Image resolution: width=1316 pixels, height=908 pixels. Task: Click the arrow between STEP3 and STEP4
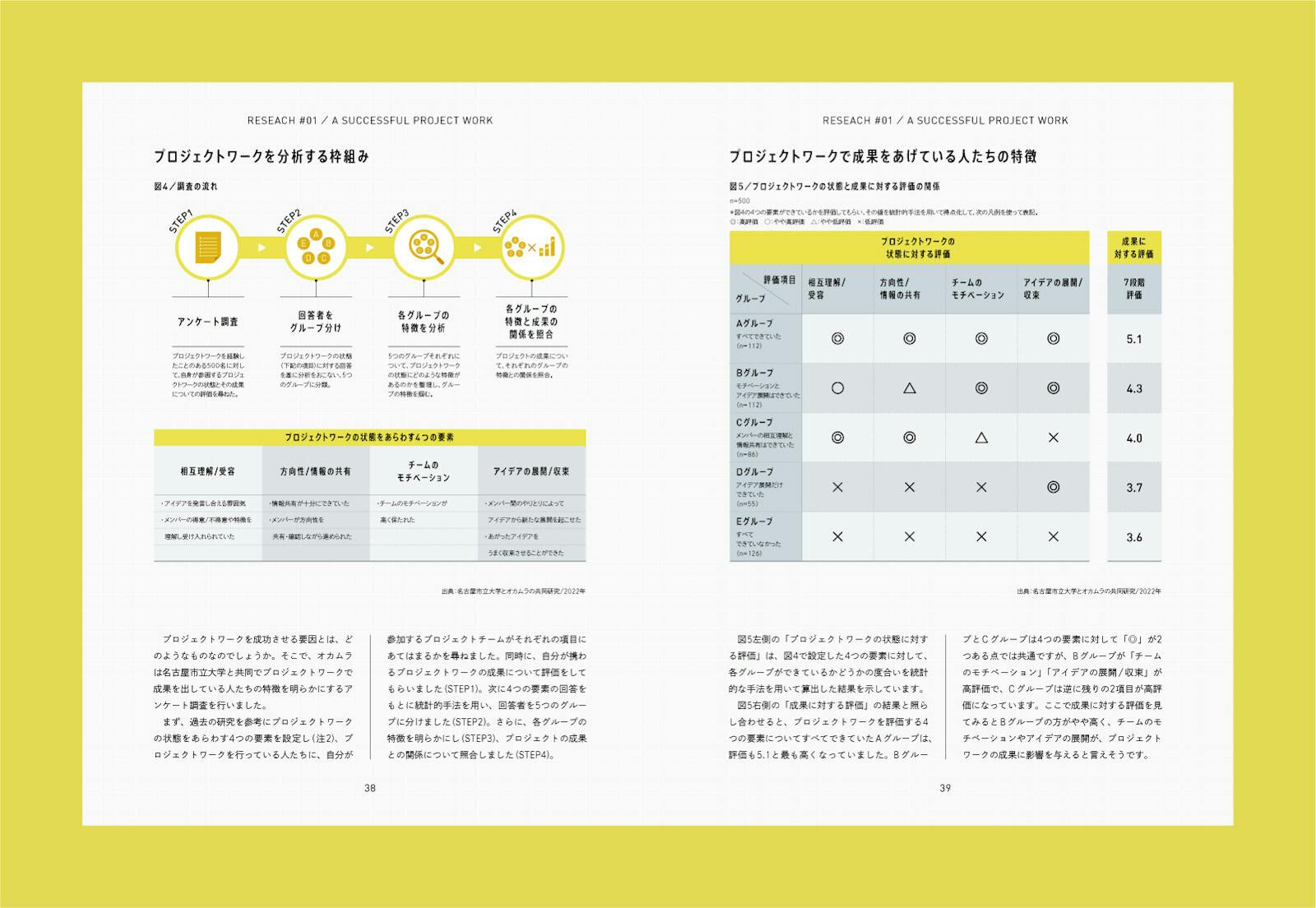(x=478, y=247)
